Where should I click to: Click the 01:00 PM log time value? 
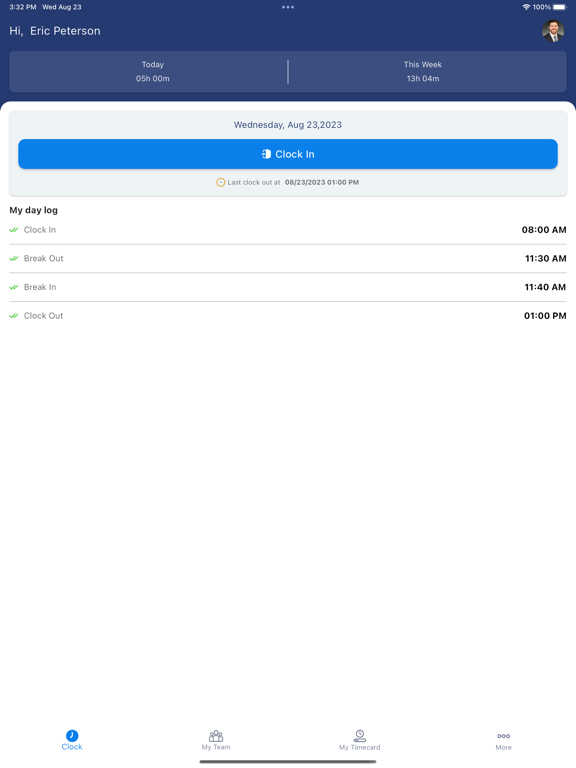(545, 316)
